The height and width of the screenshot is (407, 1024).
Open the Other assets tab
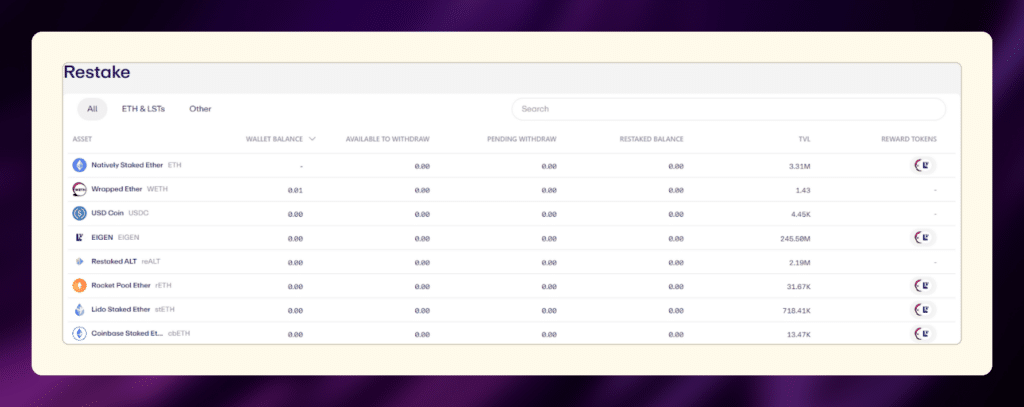(x=200, y=109)
